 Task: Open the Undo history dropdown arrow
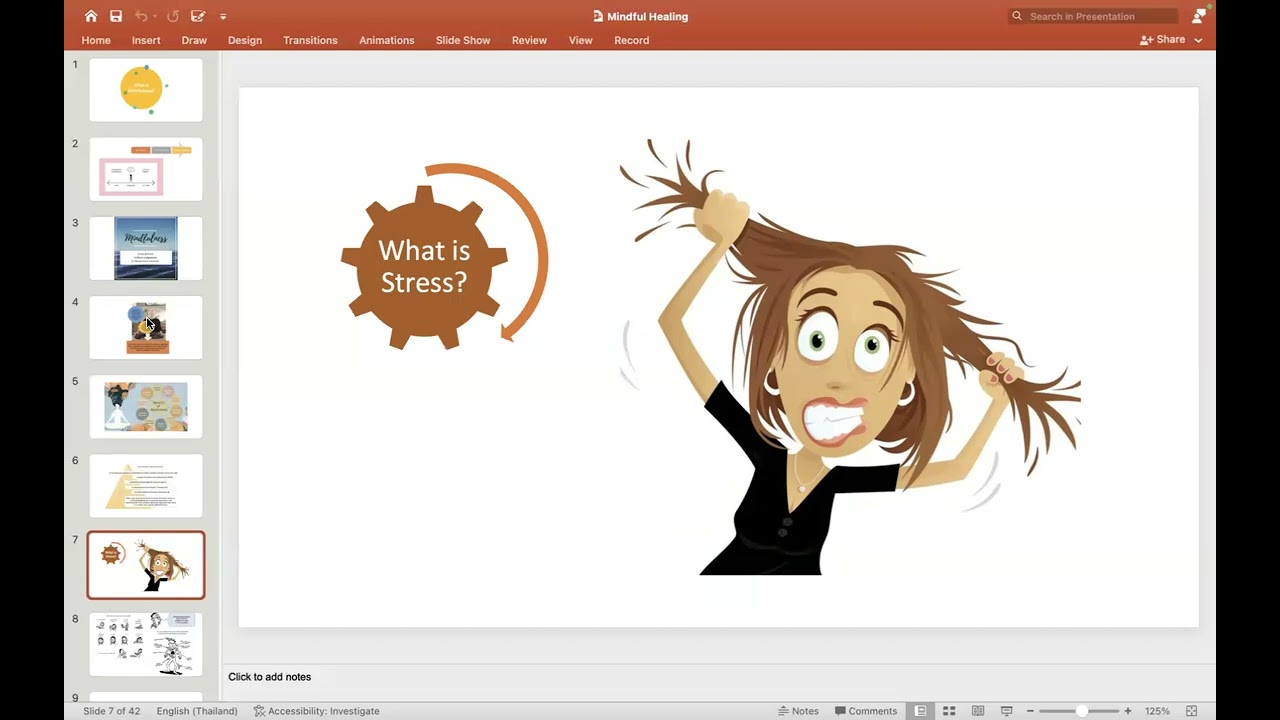click(155, 17)
